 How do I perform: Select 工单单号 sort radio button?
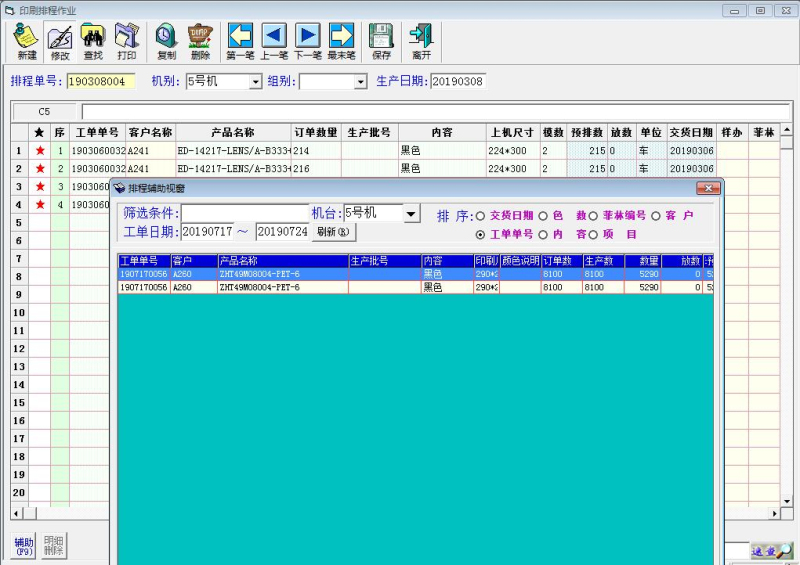pyautogui.click(x=480, y=235)
